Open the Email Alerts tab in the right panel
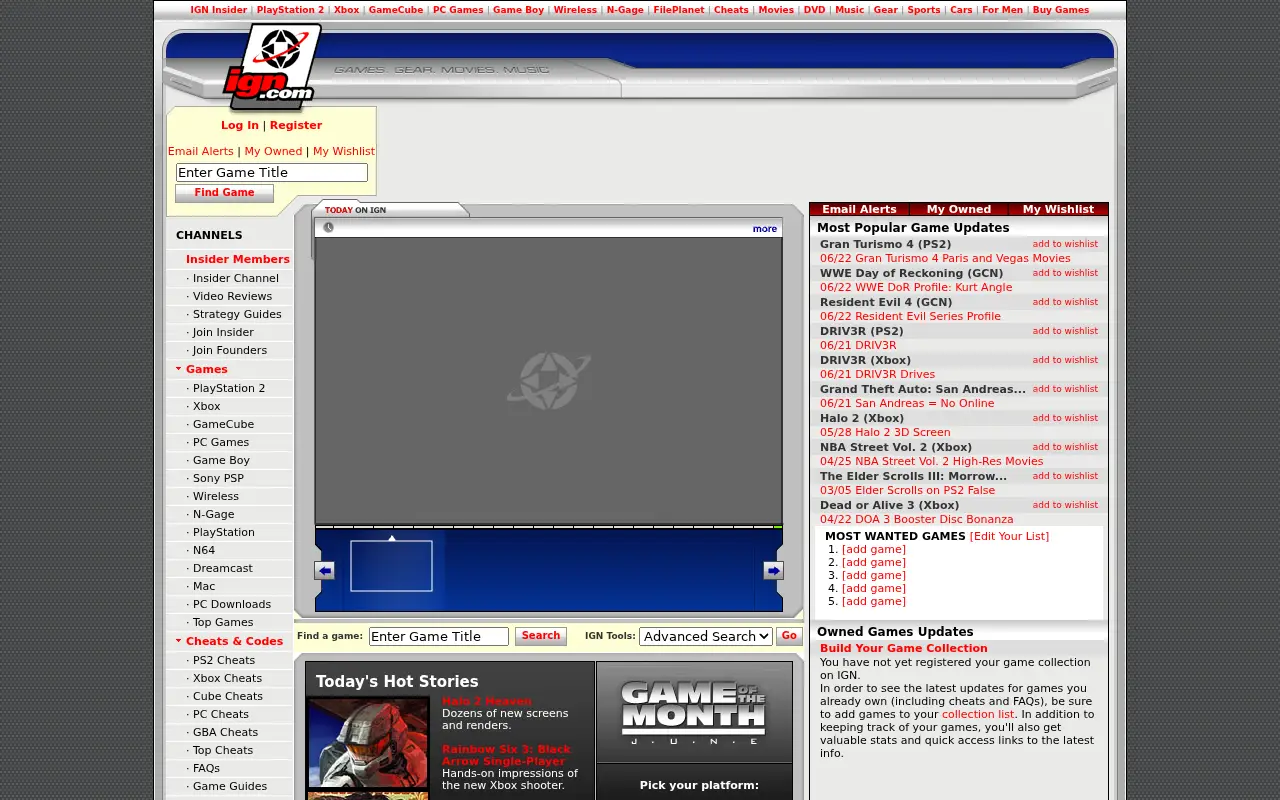1280x800 pixels. pyautogui.click(x=859, y=209)
